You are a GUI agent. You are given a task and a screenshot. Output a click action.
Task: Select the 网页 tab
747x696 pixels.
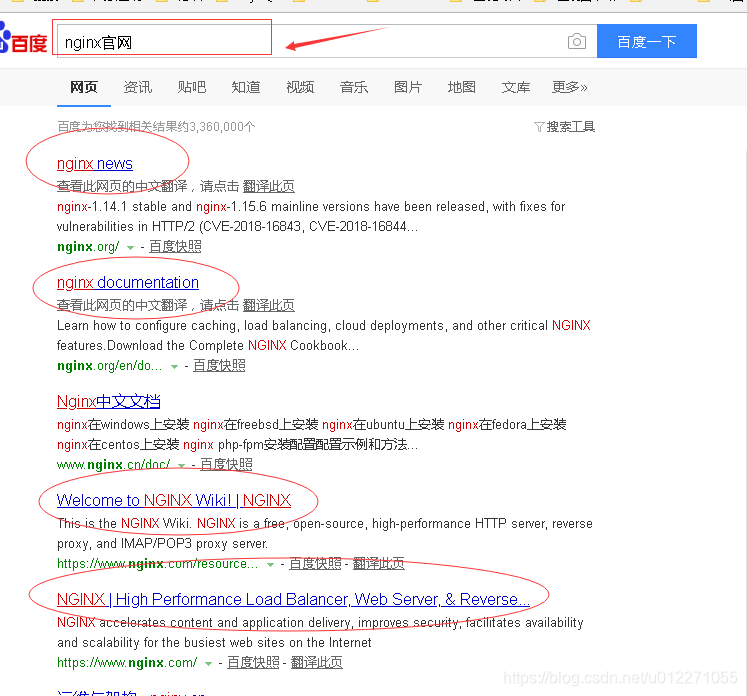click(84, 87)
